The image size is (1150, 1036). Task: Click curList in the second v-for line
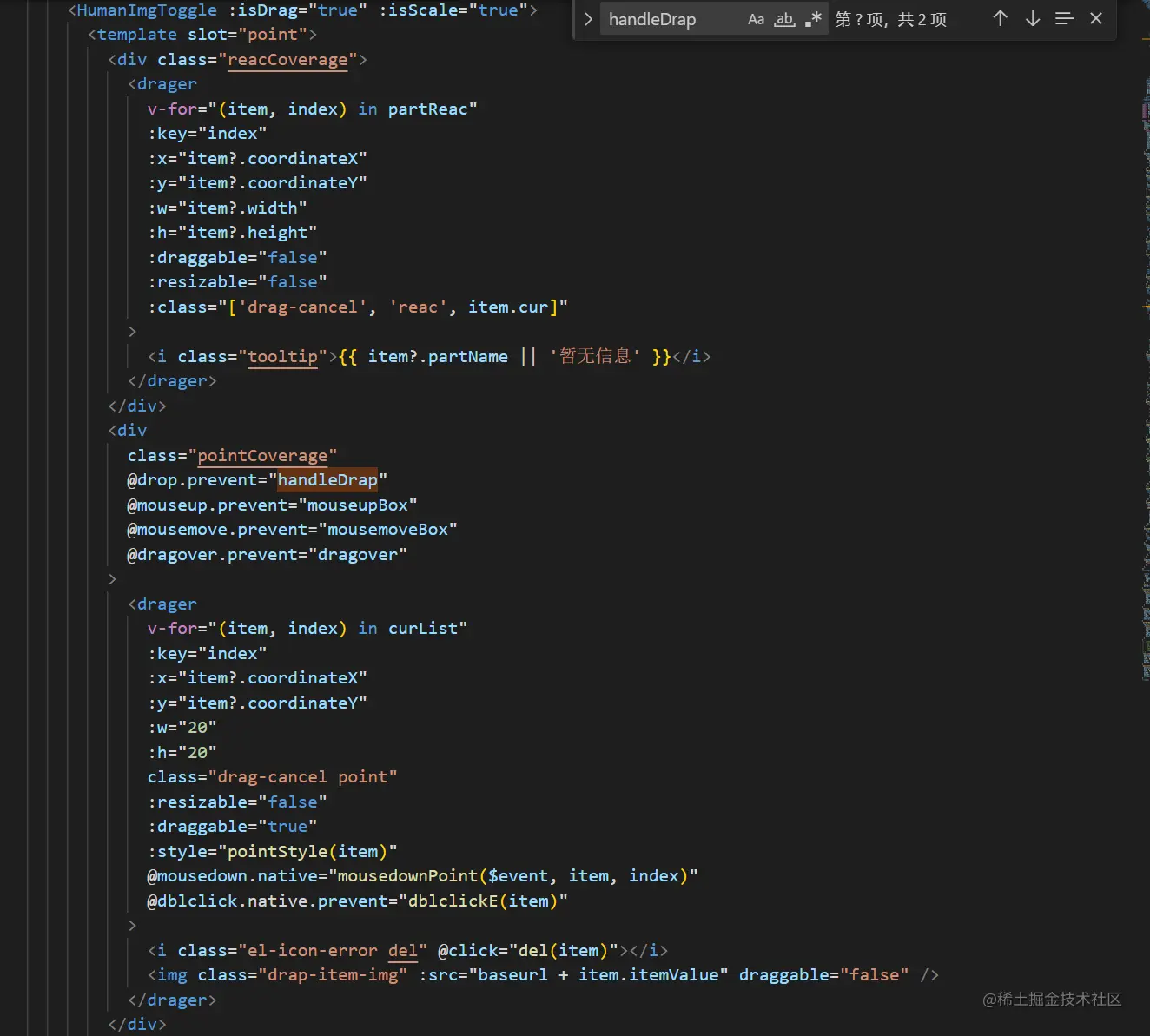click(x=423, y=629)
